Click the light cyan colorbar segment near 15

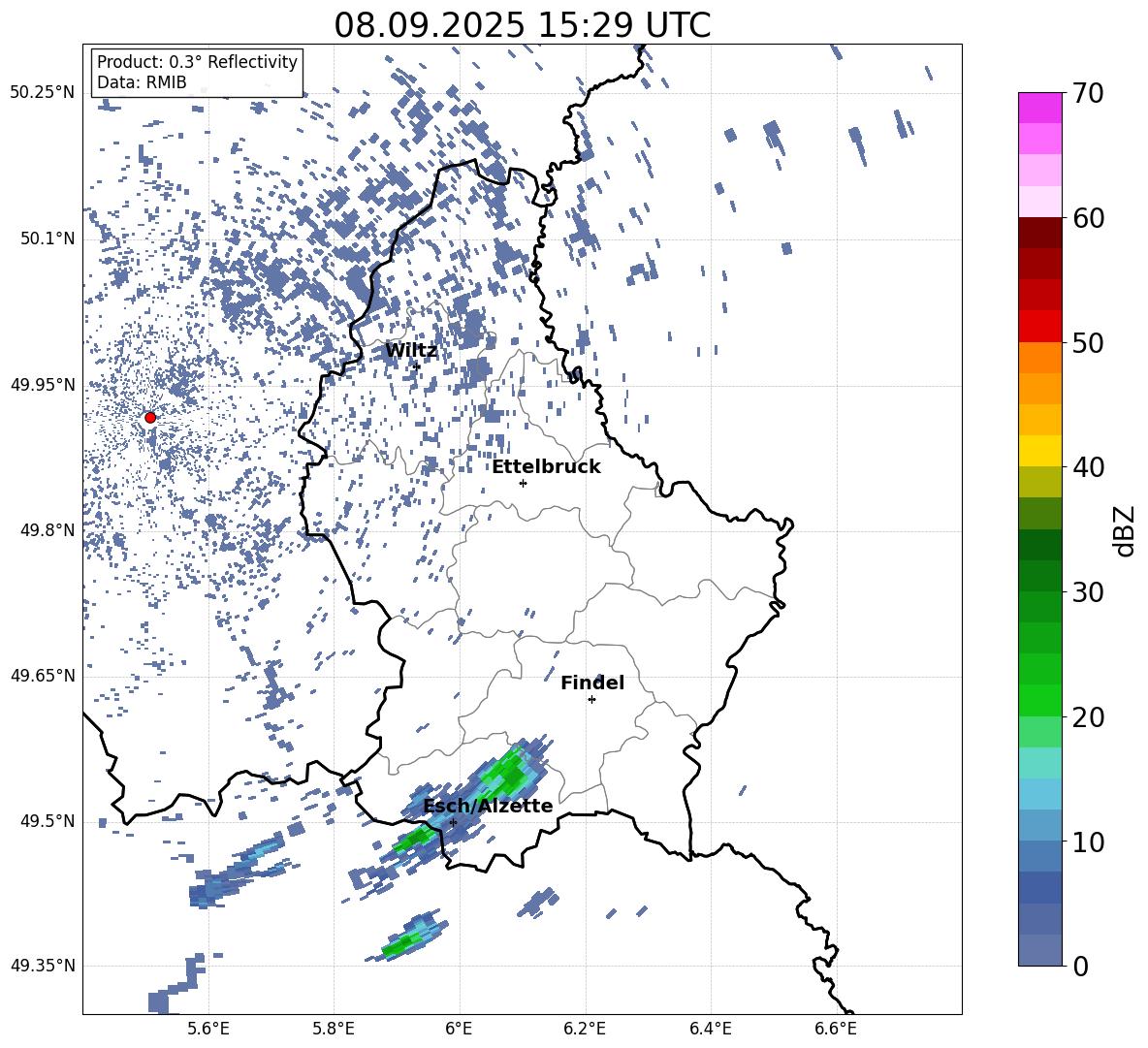click(1039, 763)
